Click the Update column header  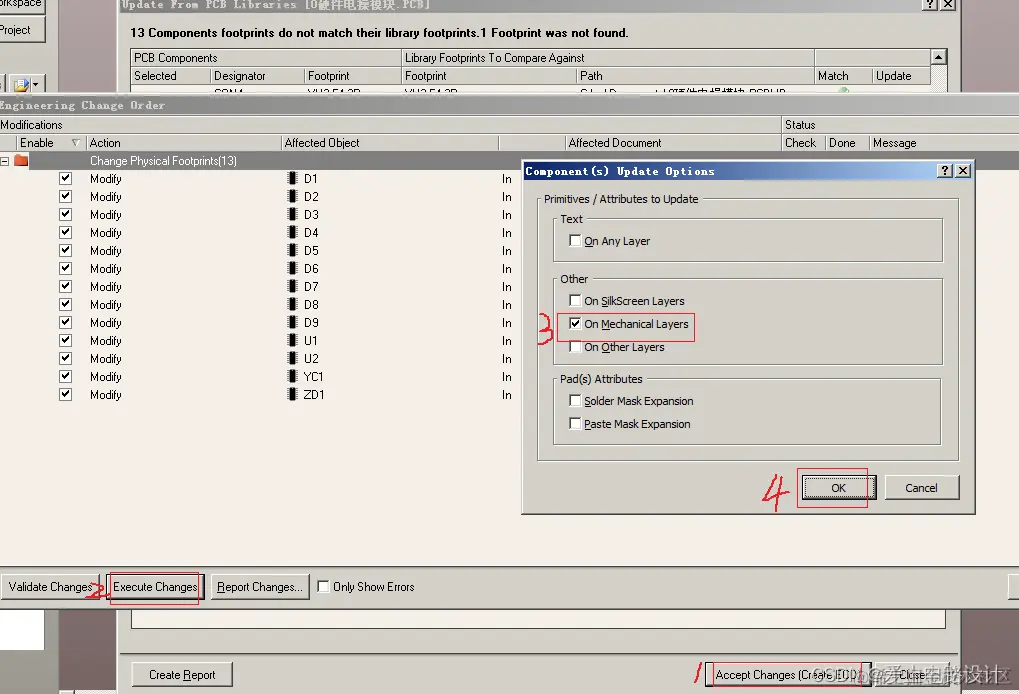coord(901,76)
